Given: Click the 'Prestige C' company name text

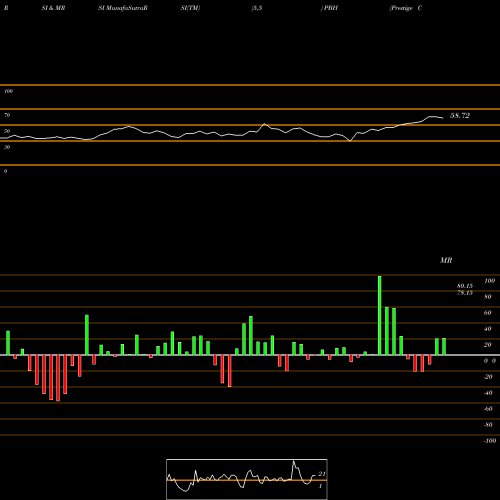Looking at the screenshot, I should (406, 8).
